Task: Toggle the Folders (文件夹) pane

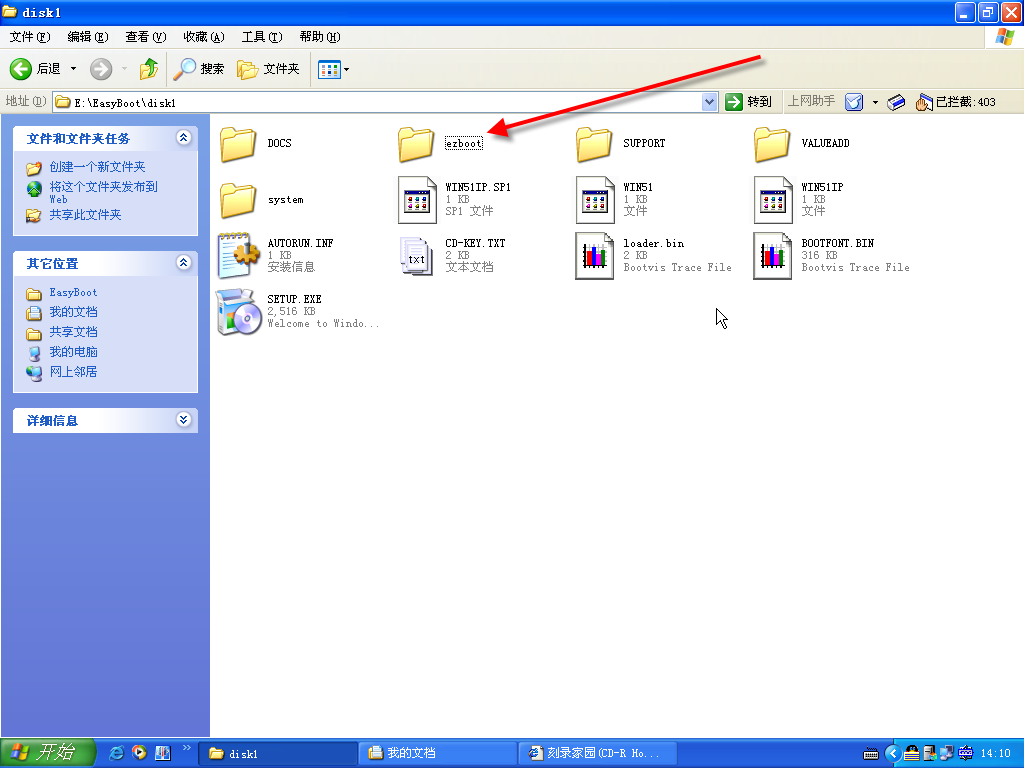Action: coord(268,69)
